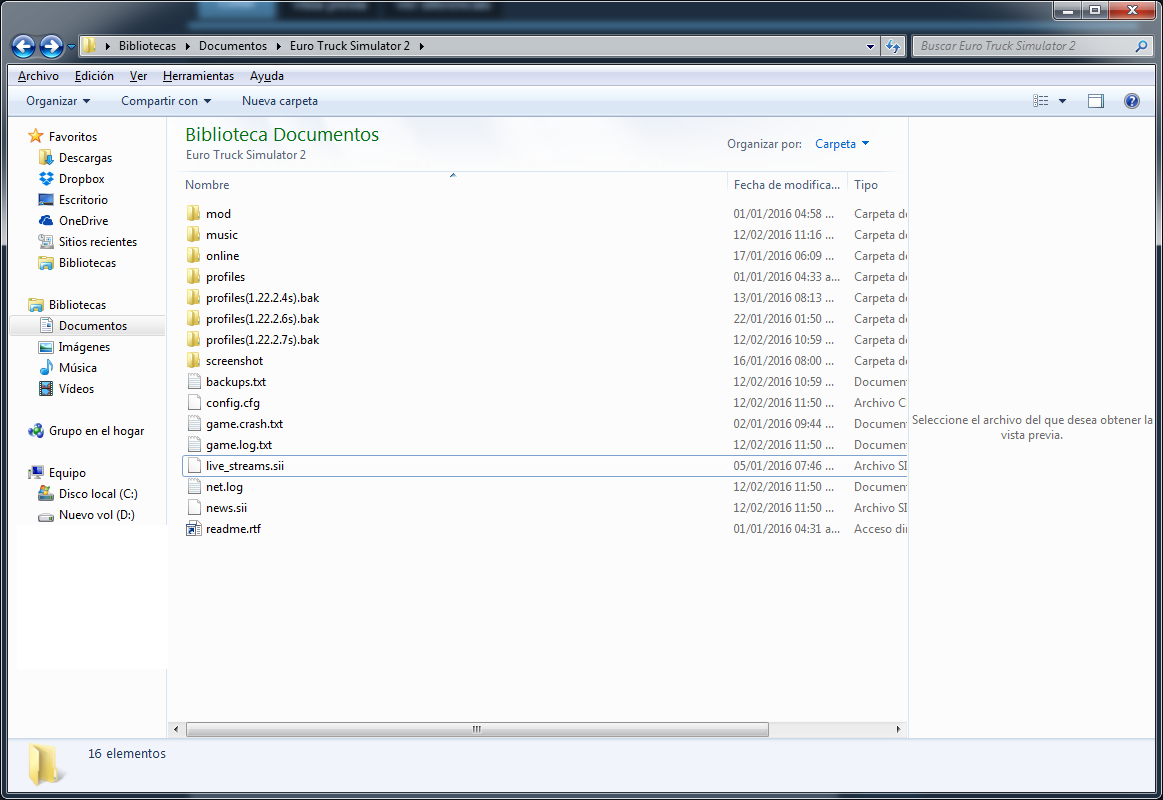The height and width of the screenshot is (800, 1163).
Task: Open OneDrive in Favorites
Action: (x=83, y=220)
